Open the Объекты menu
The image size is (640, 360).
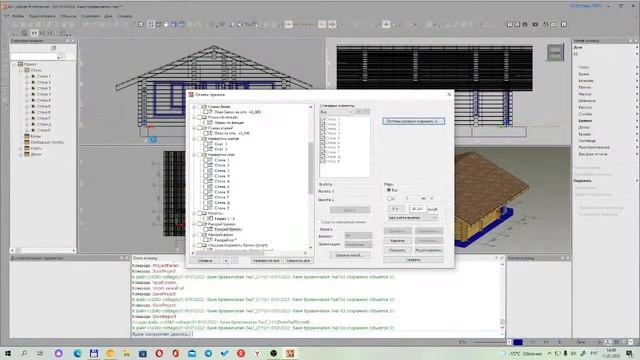click(x=68, y=16)
